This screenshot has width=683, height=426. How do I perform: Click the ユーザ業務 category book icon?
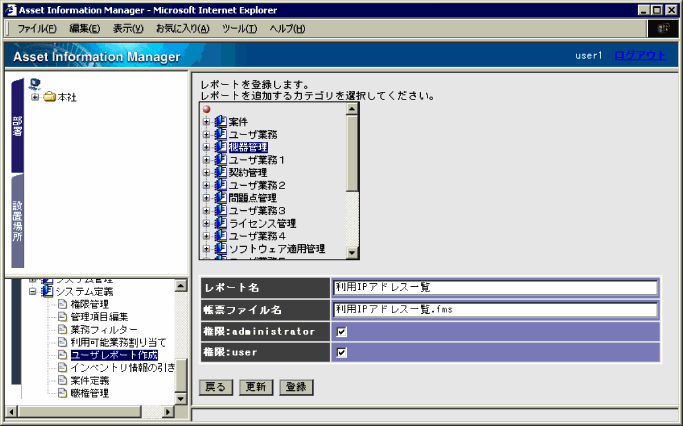click(221, 134)
